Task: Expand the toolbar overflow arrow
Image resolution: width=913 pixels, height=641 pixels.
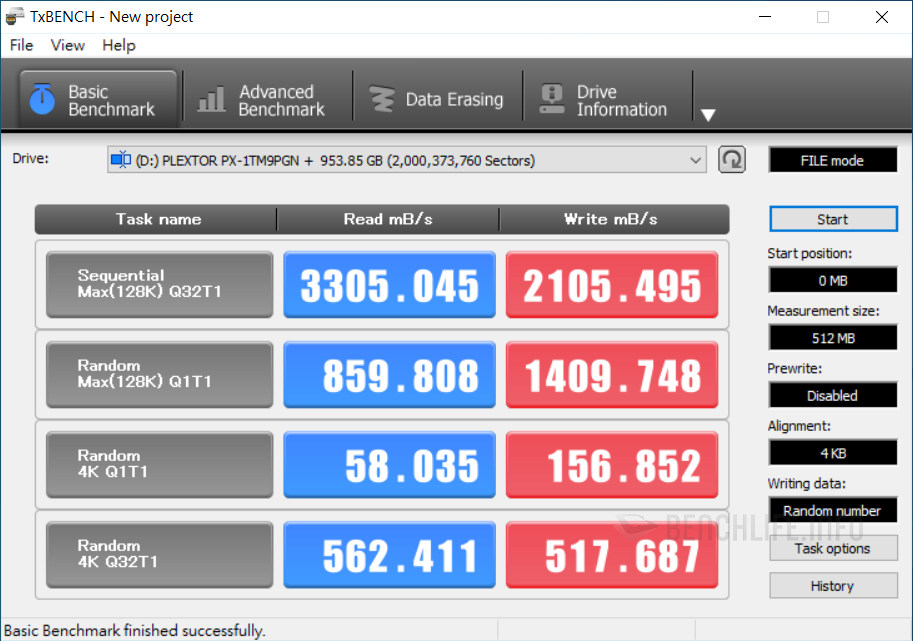Action: [708, 115]
